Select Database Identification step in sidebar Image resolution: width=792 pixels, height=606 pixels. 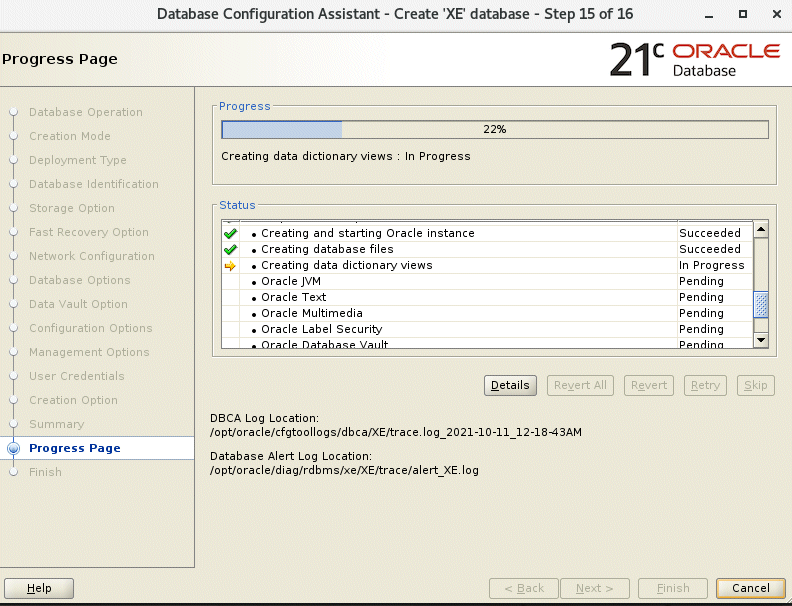click(94, 184)
